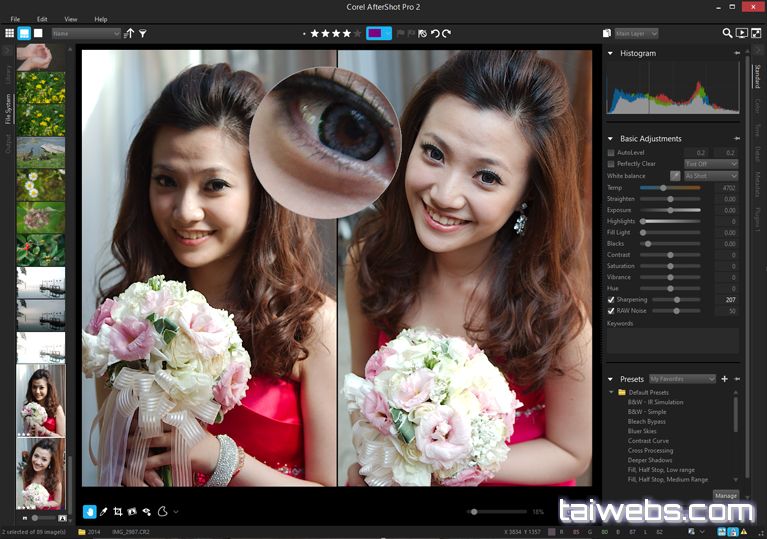The width and height of the screenshot is (767, 539).
Task: Rotate image left with undo arrow icon
Action: [x=434, y=33]
